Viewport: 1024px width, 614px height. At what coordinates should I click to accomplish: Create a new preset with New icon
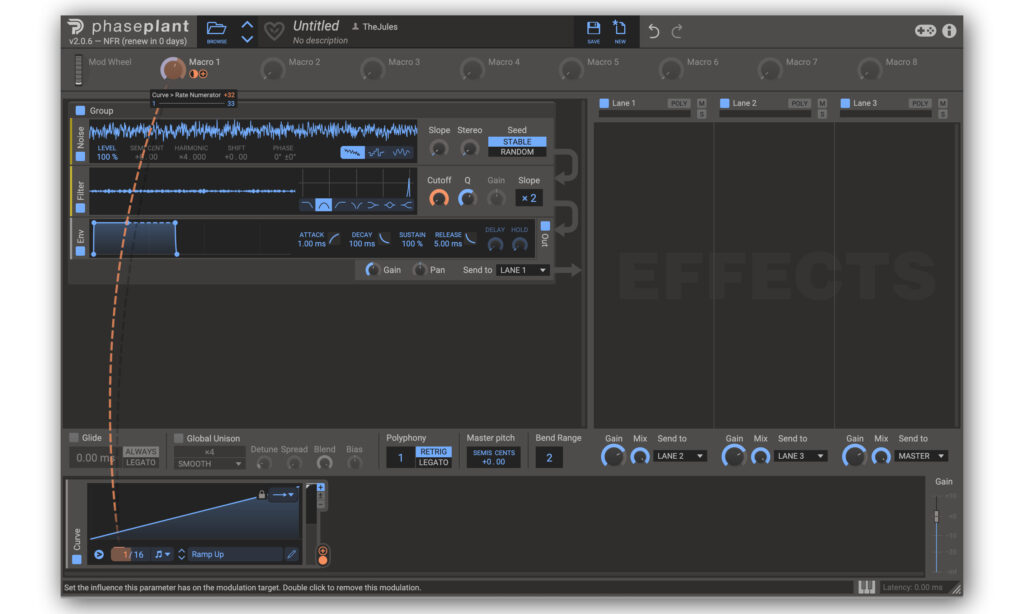(x=619, y=28)
